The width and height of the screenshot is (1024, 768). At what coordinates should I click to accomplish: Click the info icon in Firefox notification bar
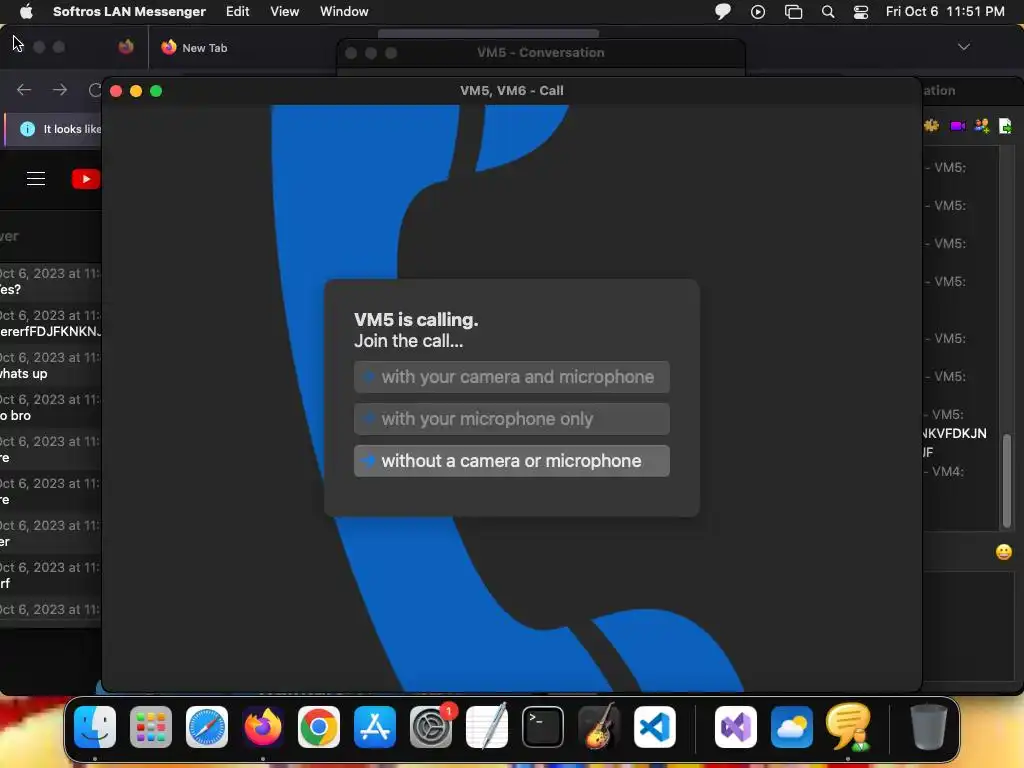coord(27,129)
